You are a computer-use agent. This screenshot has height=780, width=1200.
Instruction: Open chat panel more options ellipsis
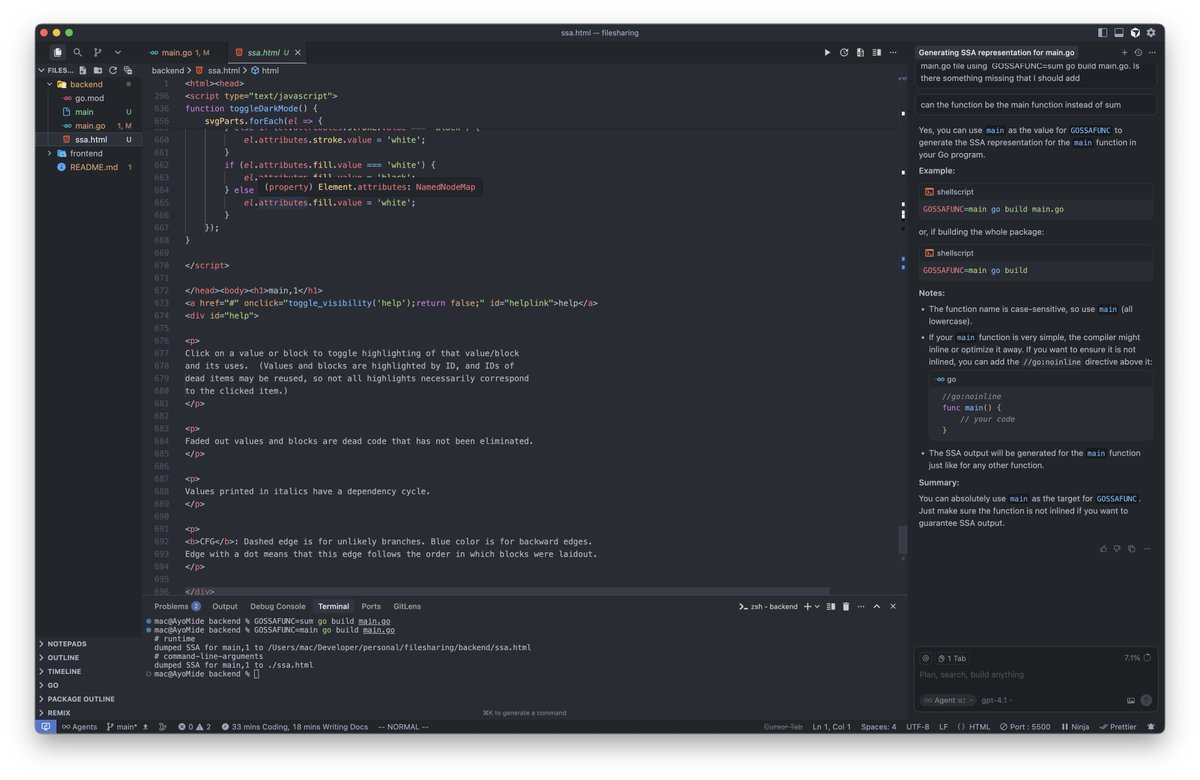pyautogui.click(x=1153, y=52)
